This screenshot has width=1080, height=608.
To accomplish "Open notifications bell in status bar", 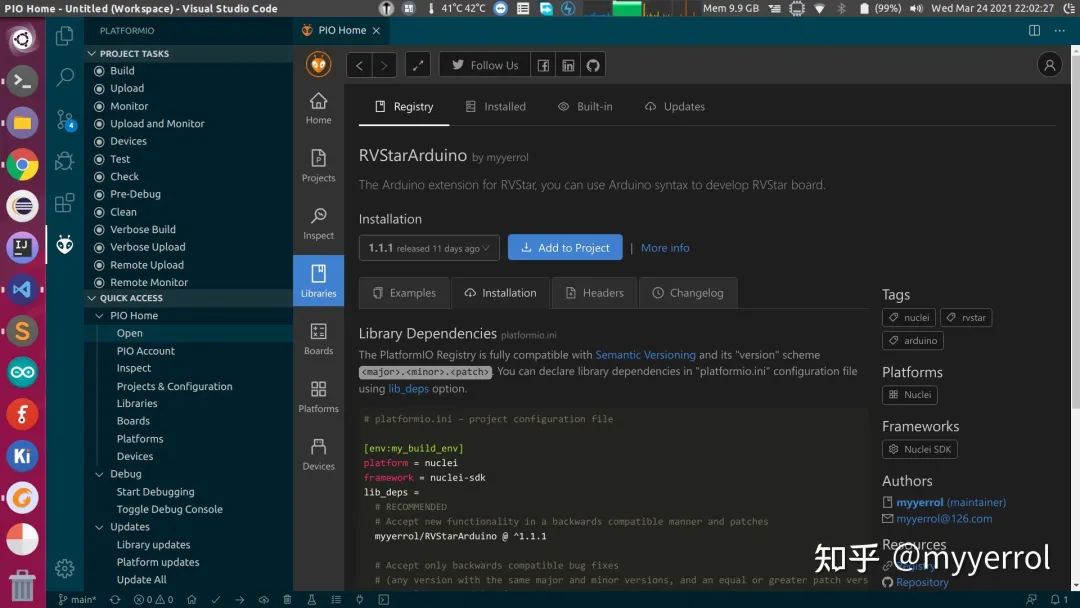I will click(x=1059, y=600).
